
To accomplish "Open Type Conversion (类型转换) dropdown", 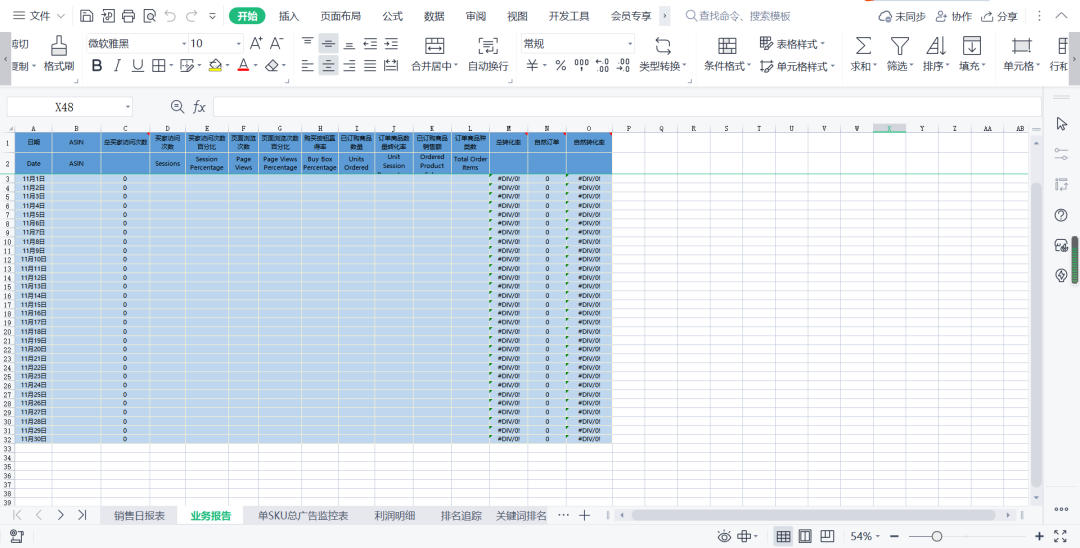I will pos(663,55).
